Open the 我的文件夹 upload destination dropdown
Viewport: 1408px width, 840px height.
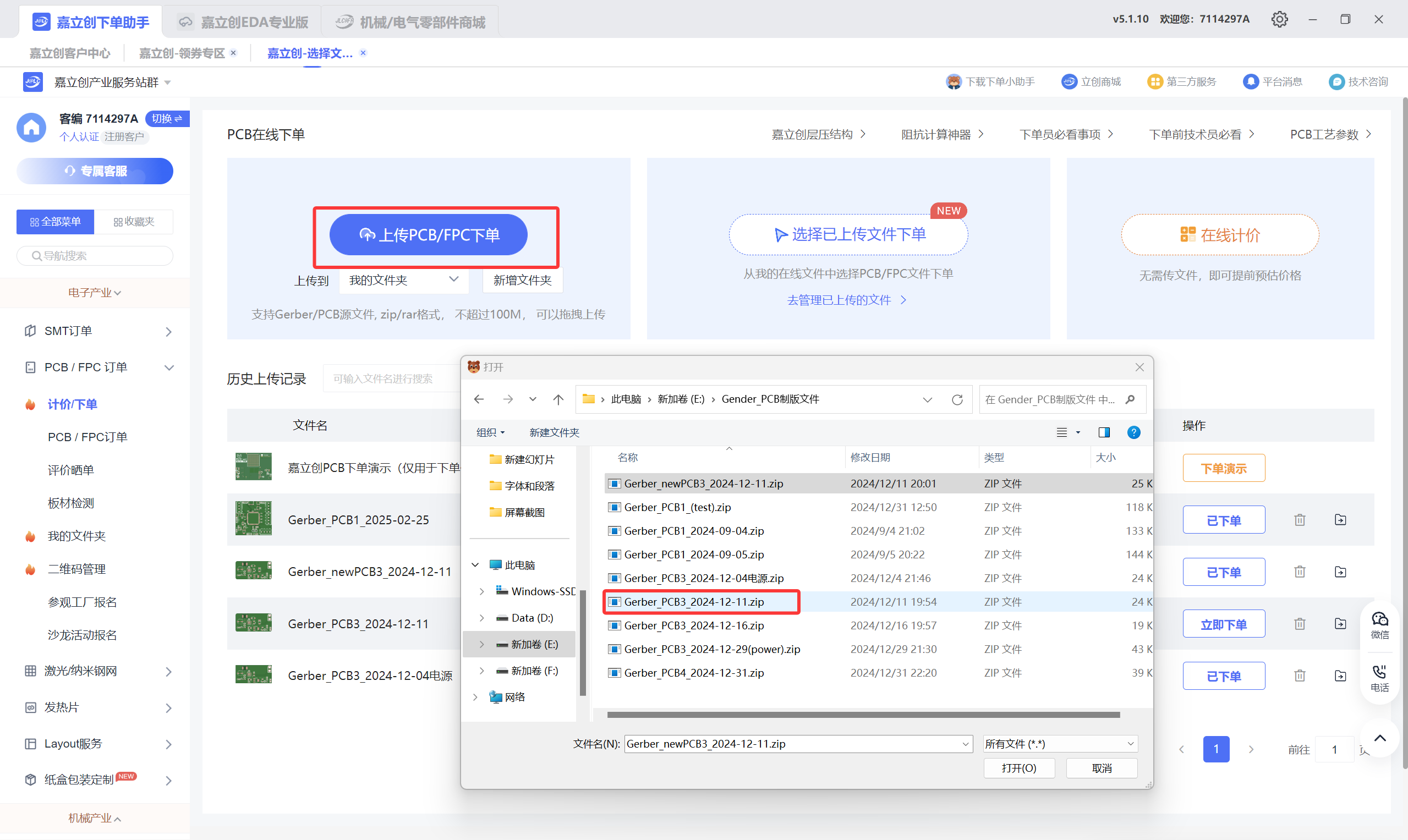tap(404, 281)
